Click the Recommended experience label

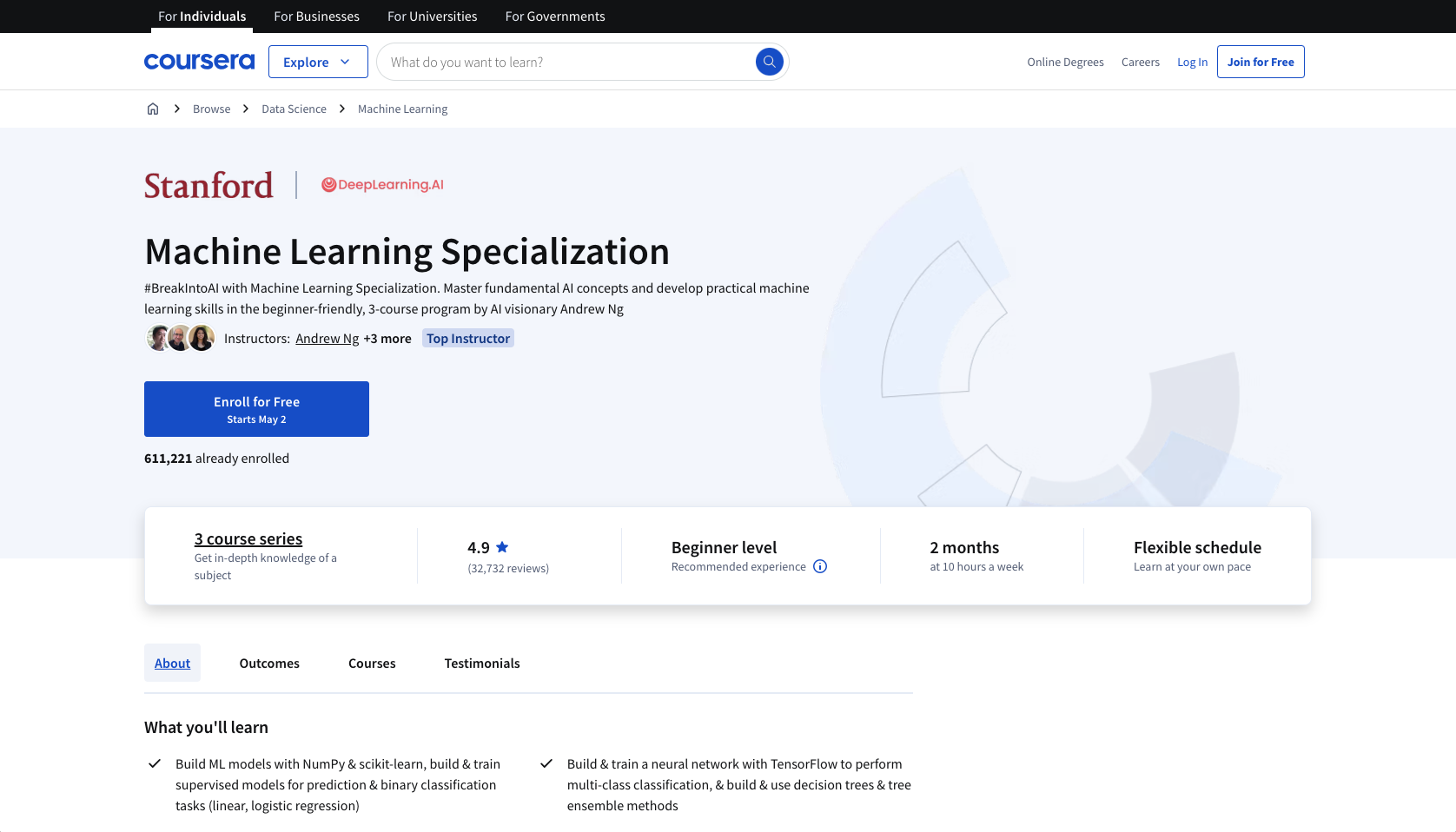tap(738, 566)
